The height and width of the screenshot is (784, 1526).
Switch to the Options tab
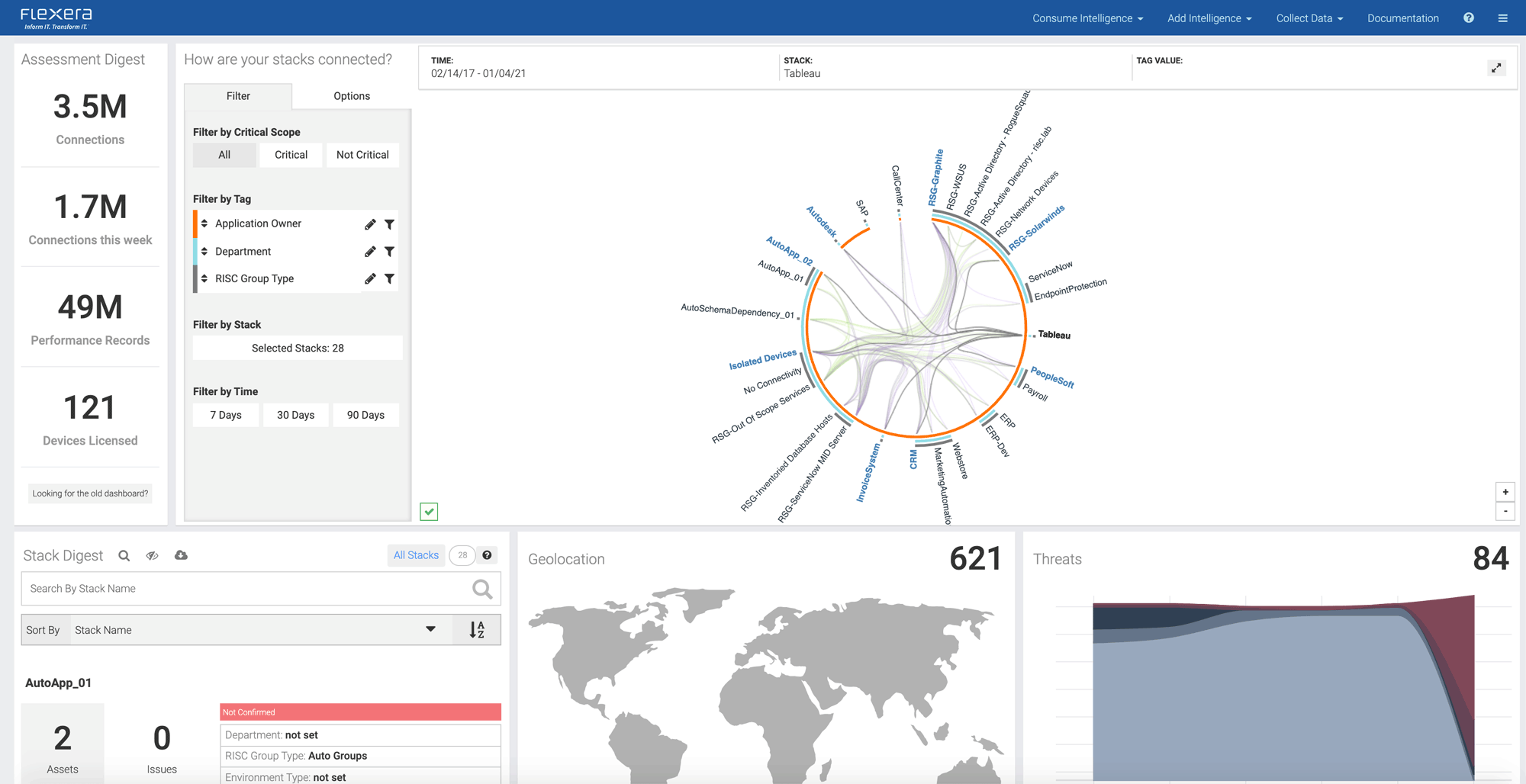(352, 96)
